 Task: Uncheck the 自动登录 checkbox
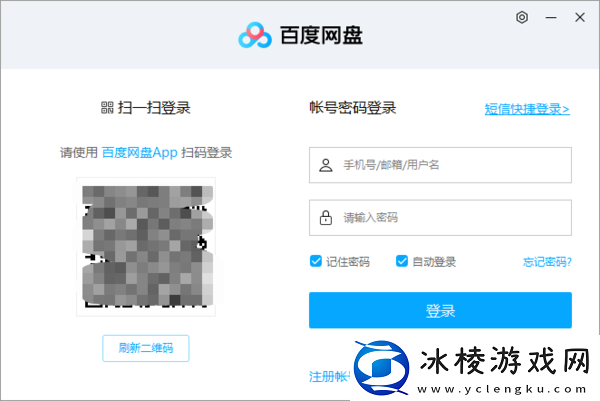pyautogui.click(x=402, y=261)
